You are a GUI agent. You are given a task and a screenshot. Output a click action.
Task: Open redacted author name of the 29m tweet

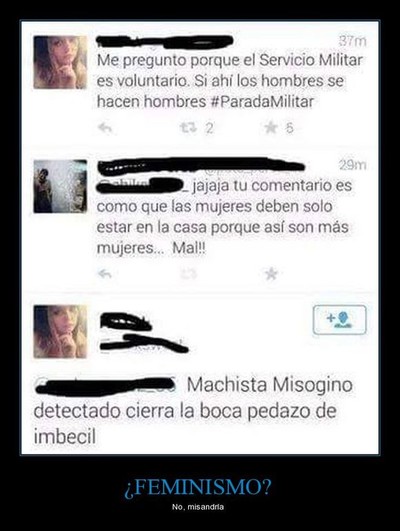[201, 166]
